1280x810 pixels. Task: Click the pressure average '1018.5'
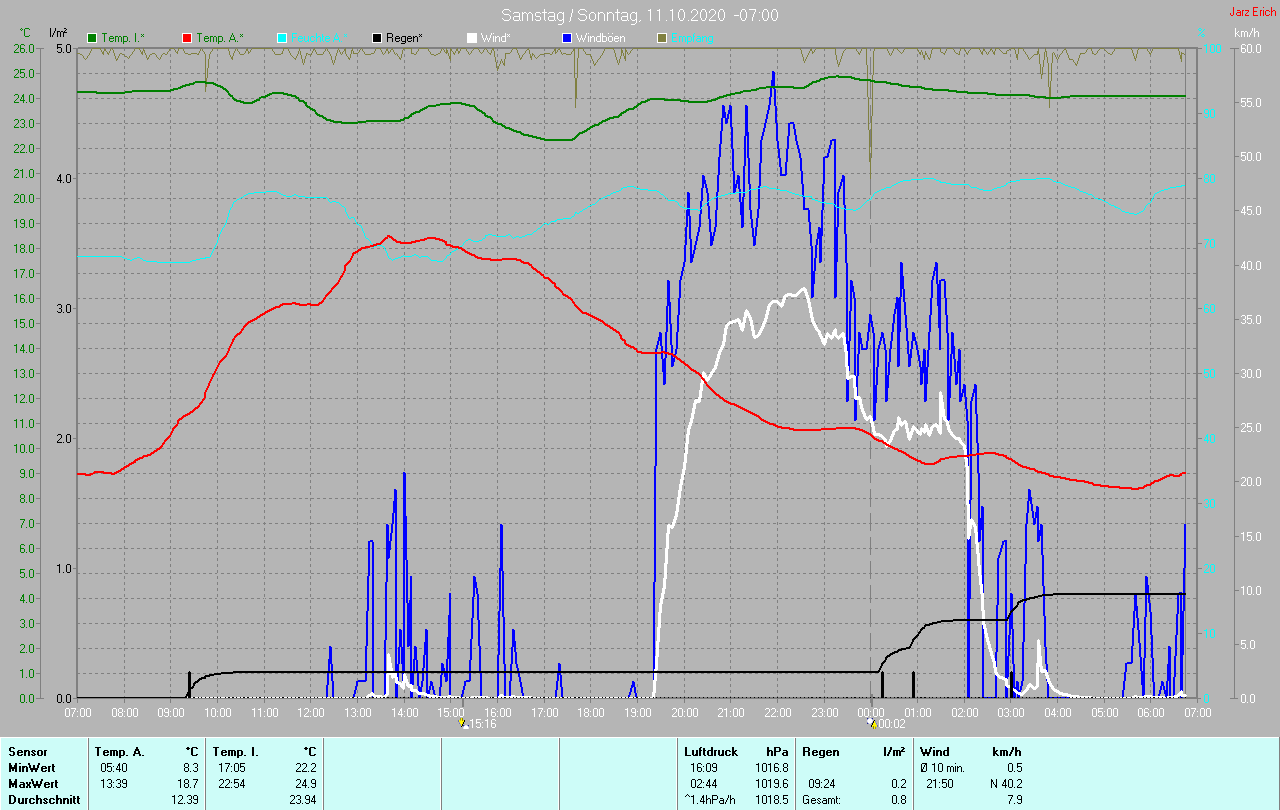point(772,800)
